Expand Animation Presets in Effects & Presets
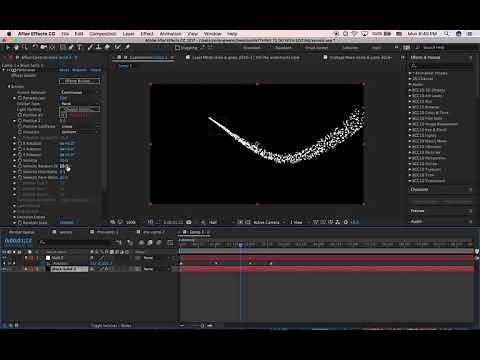 (x=410, y=73)
